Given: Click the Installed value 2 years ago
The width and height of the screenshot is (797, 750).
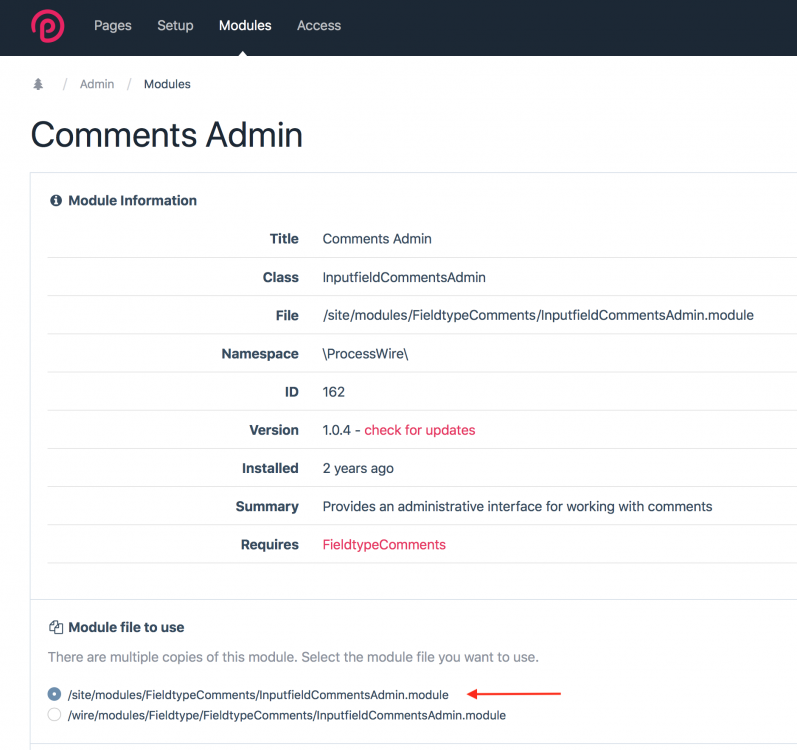Looking at the screenshot, I should [x=358, y=468].
